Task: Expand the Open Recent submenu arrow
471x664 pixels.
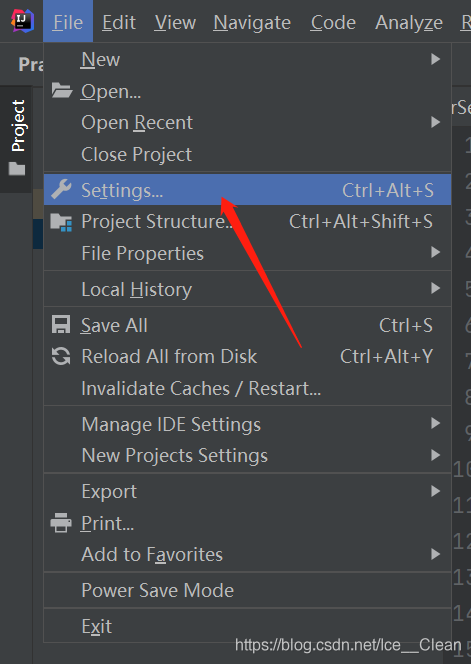Action: point(435,122)
